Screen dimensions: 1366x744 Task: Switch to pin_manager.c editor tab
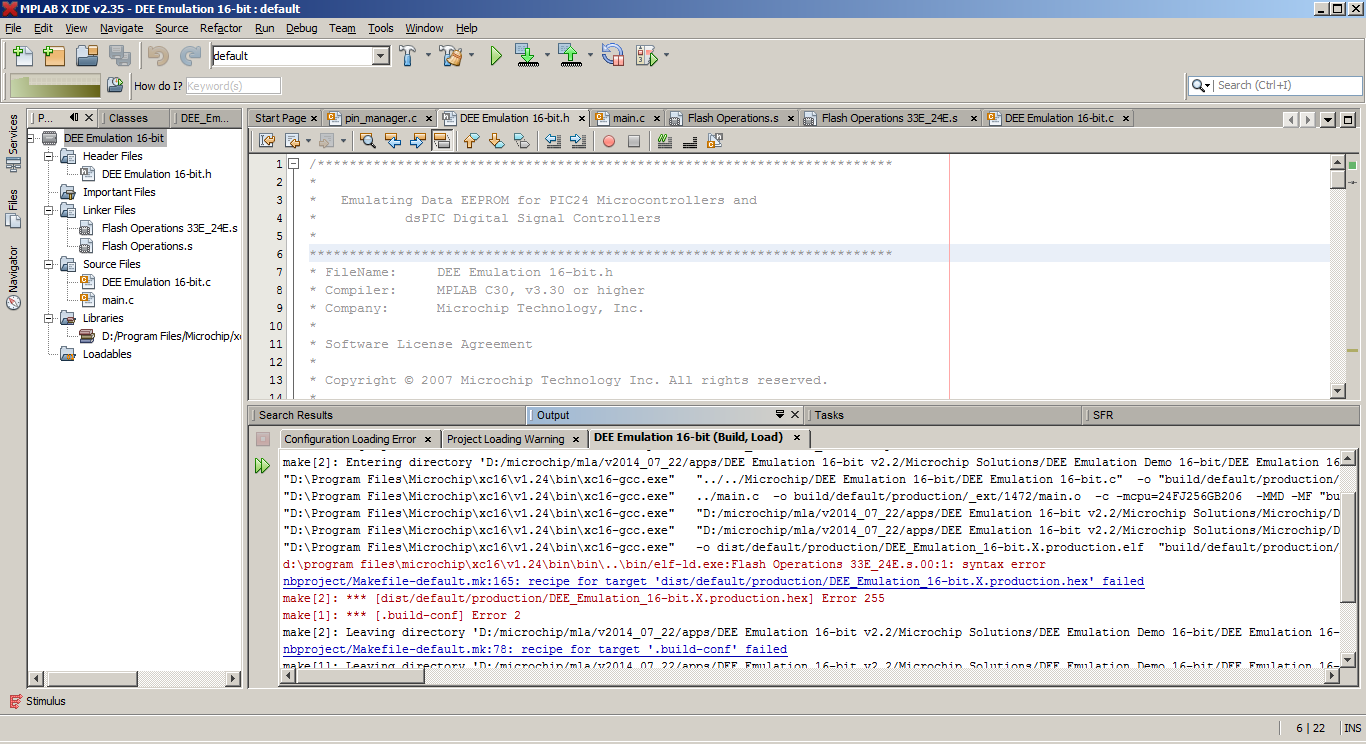[381, 118]
